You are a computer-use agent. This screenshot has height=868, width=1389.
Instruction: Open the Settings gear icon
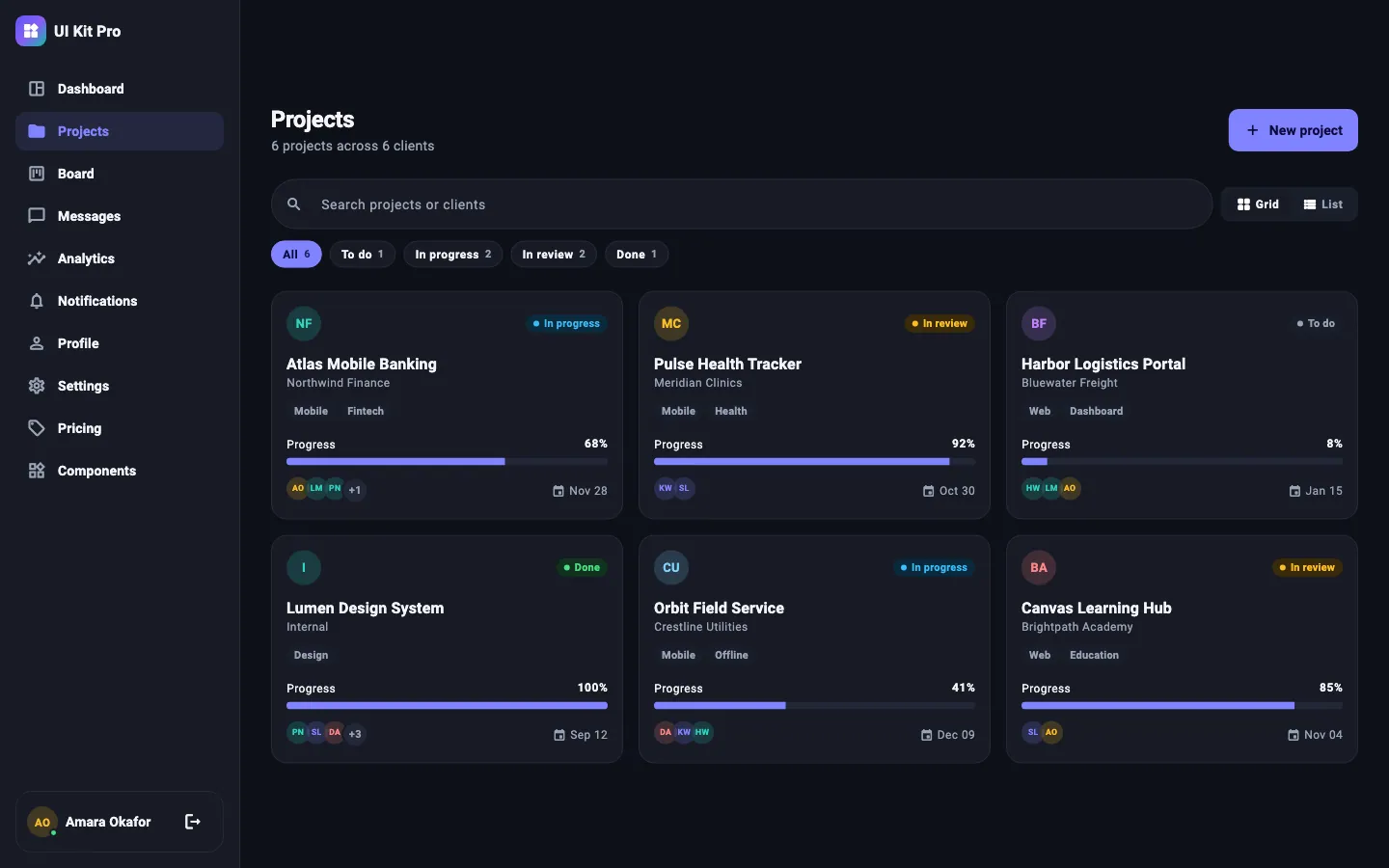[37, 386]
